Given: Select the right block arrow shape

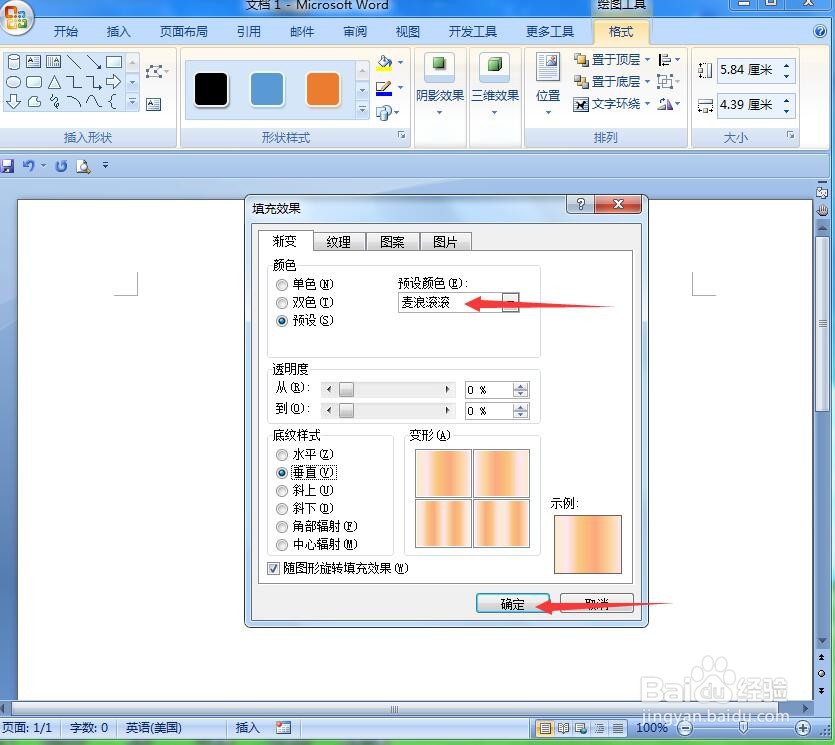Looking at the screenshot, I should click(113, 81).
